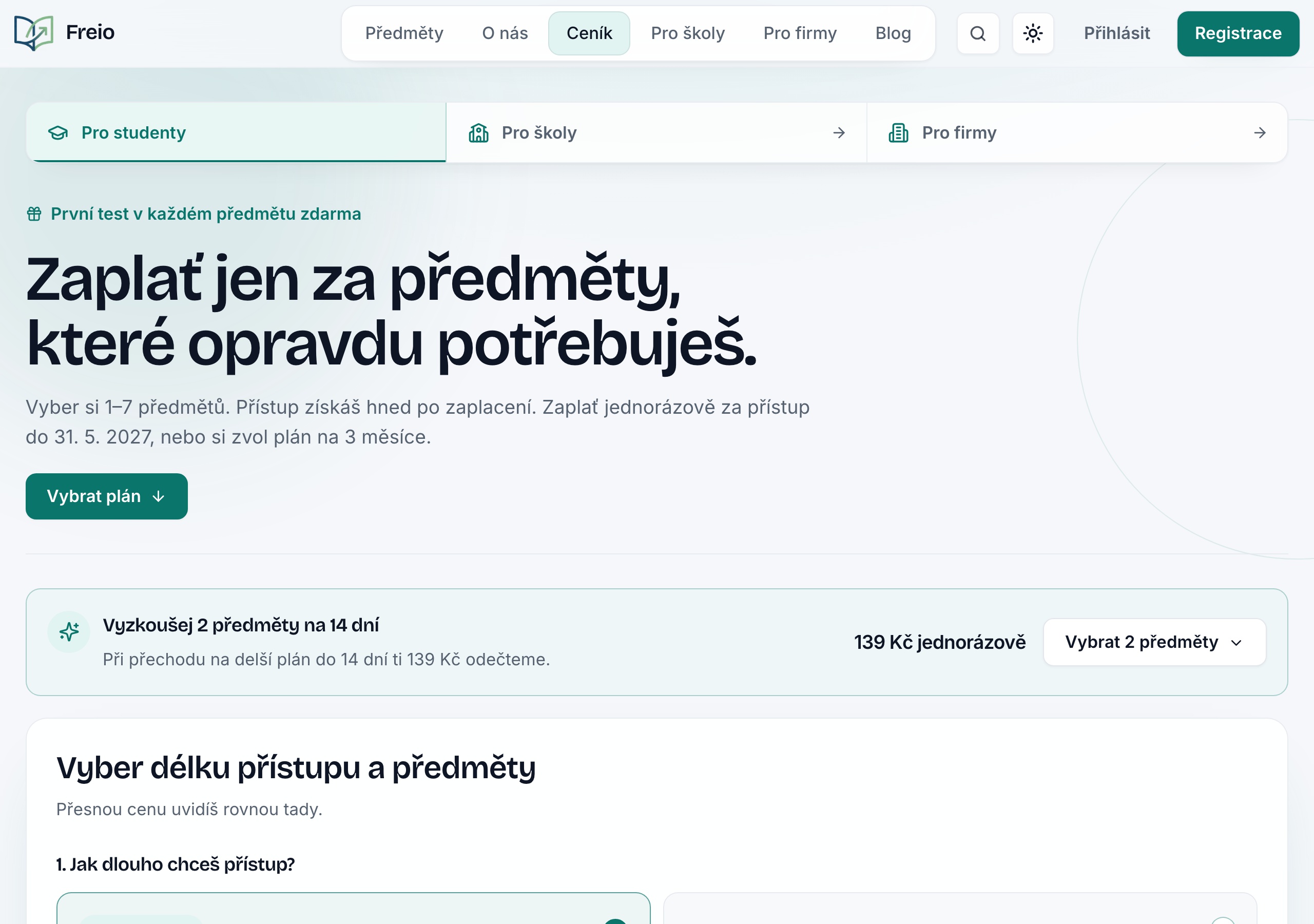The width and height of the screenshot is (1314, 924).
Task: Open the search icon button
Action: [978, 33]
